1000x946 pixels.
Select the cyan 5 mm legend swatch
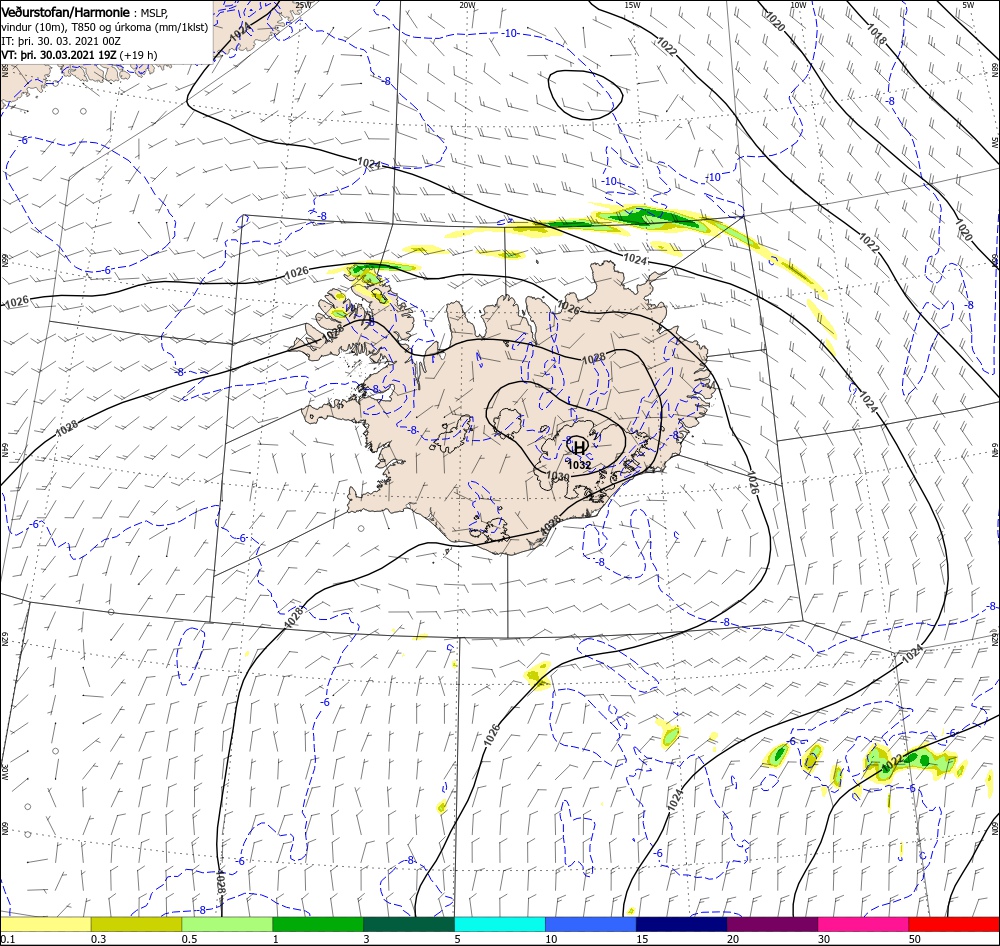pyautogui.click(x=500, y=924)
